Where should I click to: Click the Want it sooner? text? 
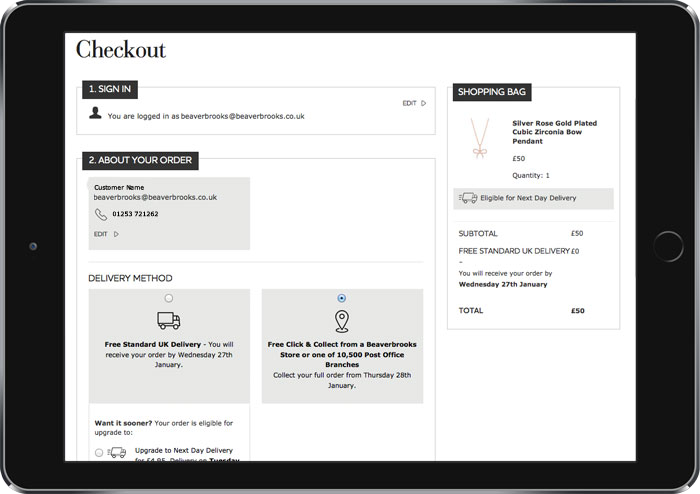pyautogui.click(x=123, y=423)
